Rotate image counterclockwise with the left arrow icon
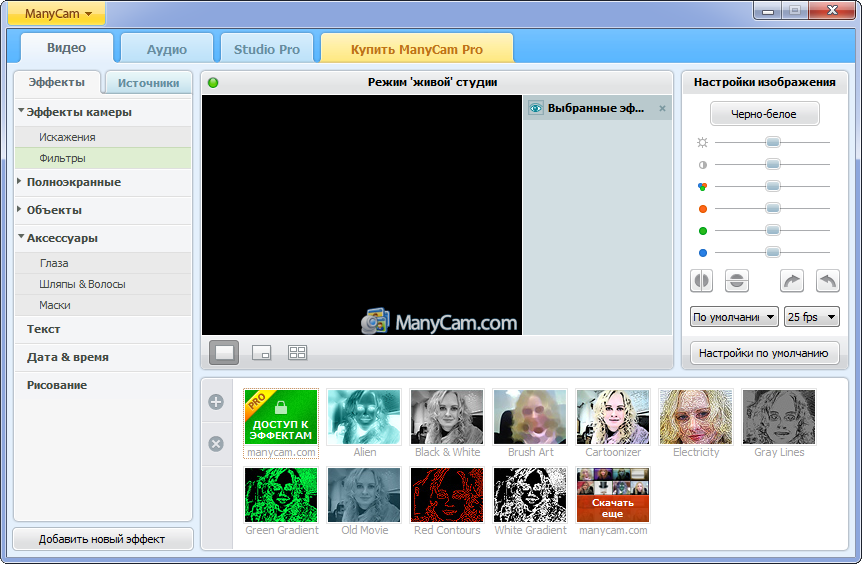 pyautogui.click(x=827, y=281)
